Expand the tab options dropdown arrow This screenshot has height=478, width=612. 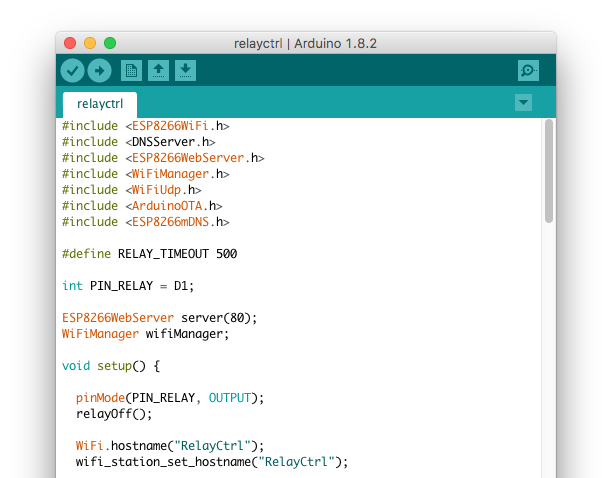click(523, 103)
